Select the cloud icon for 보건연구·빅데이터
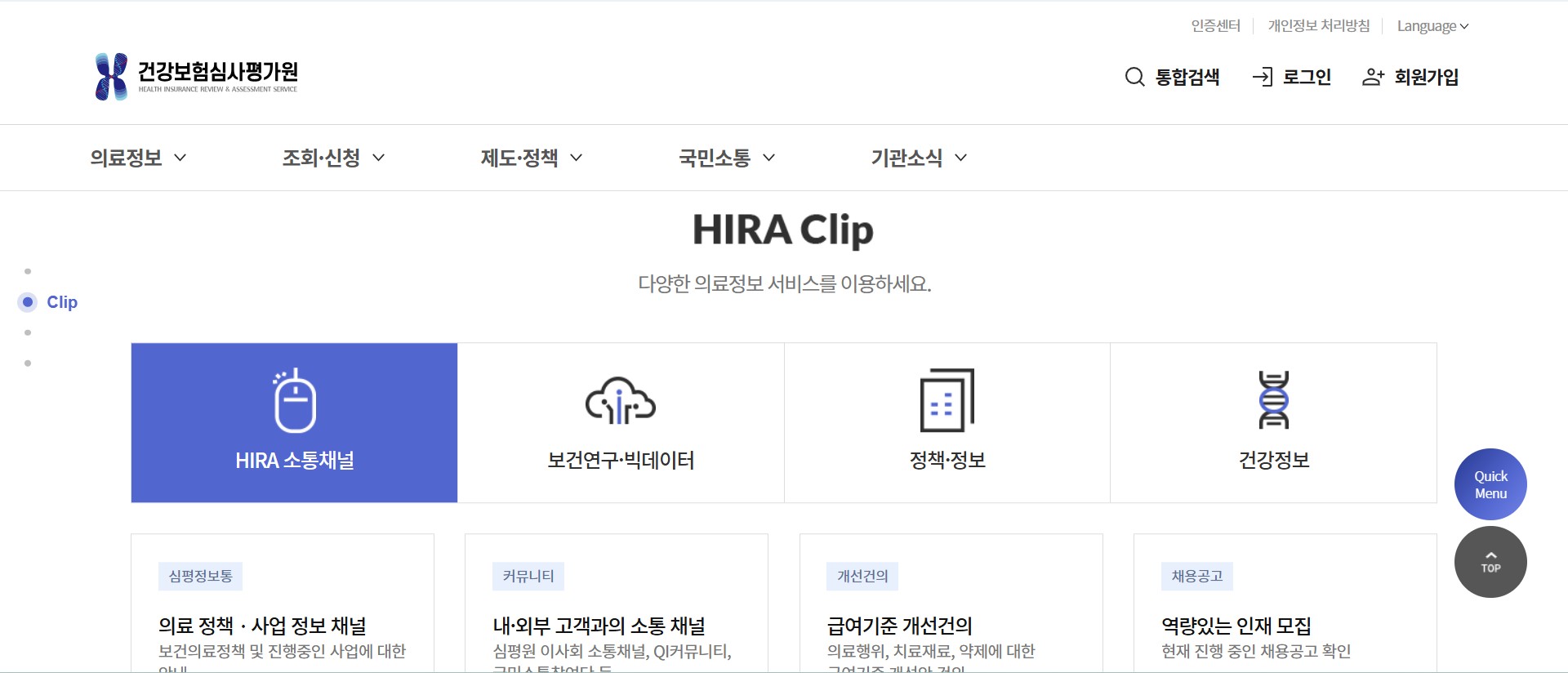Image resolution: width=1568 pixels, height=673 pixels. point(621,400)
